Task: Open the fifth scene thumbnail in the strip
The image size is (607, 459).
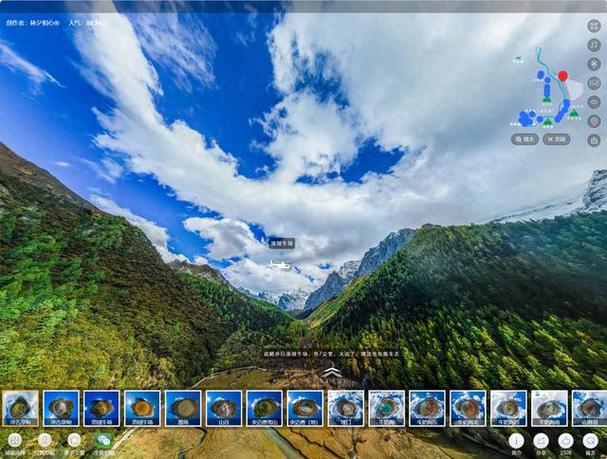Action: [x=183, y=408]
